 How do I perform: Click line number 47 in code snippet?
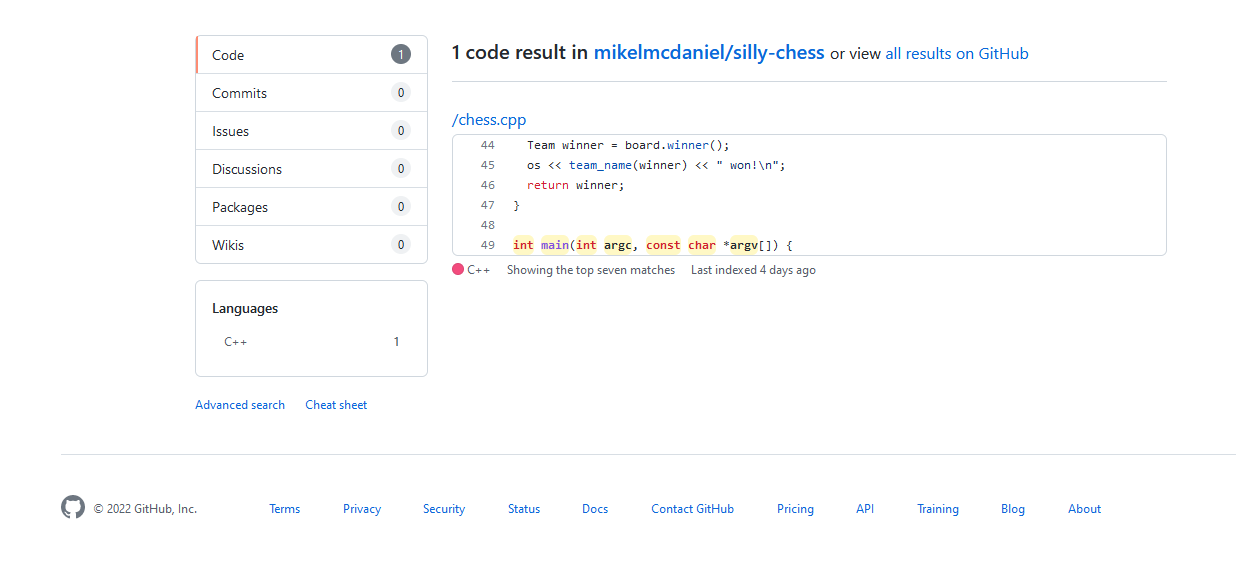point(487,205)
